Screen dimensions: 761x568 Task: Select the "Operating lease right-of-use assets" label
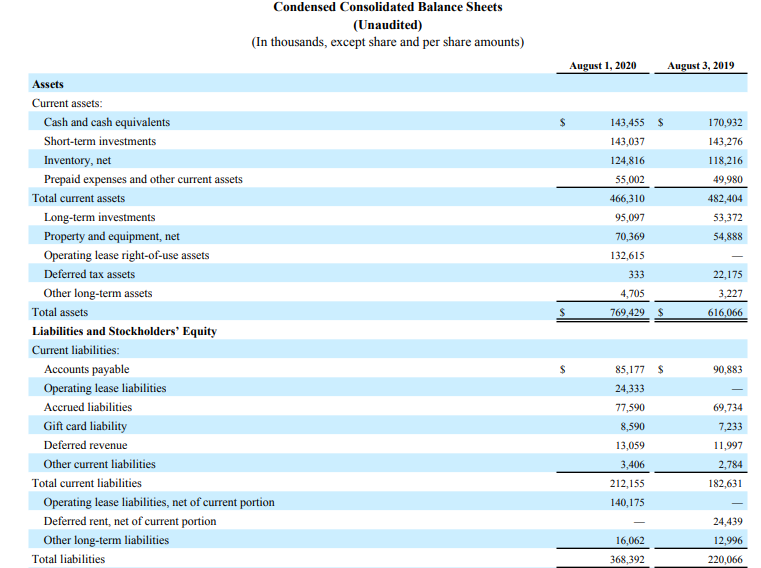pyautogui.click(x=126, y=255)
